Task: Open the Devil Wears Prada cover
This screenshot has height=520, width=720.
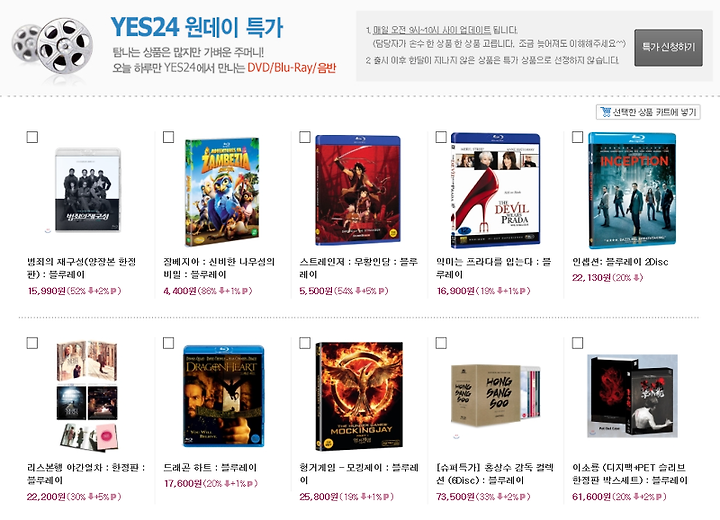Action: click(495, 191)
